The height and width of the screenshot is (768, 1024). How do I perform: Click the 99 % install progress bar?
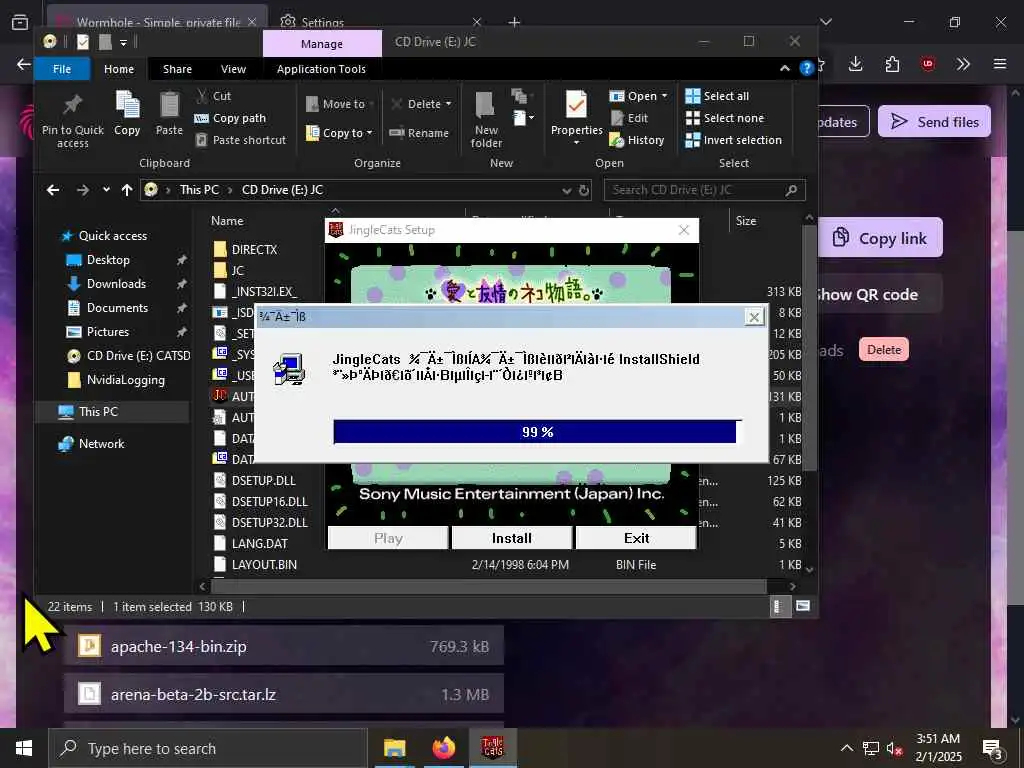coord(537,432)
